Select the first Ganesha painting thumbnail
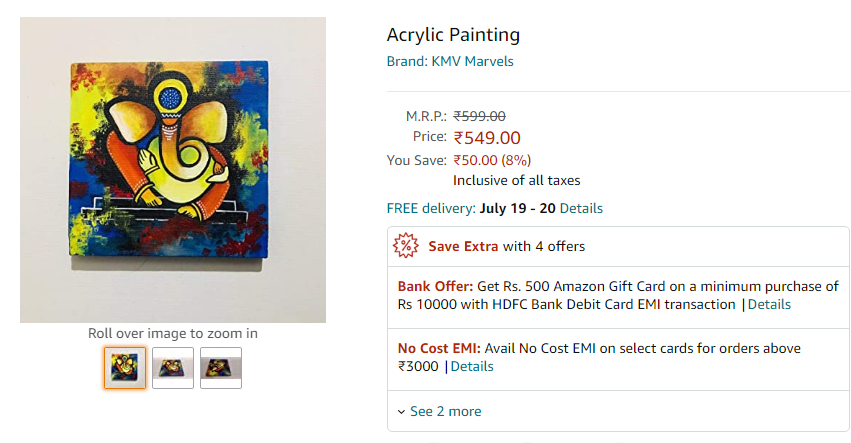Viewport: 851px width, 443px height. click(125, 368)
